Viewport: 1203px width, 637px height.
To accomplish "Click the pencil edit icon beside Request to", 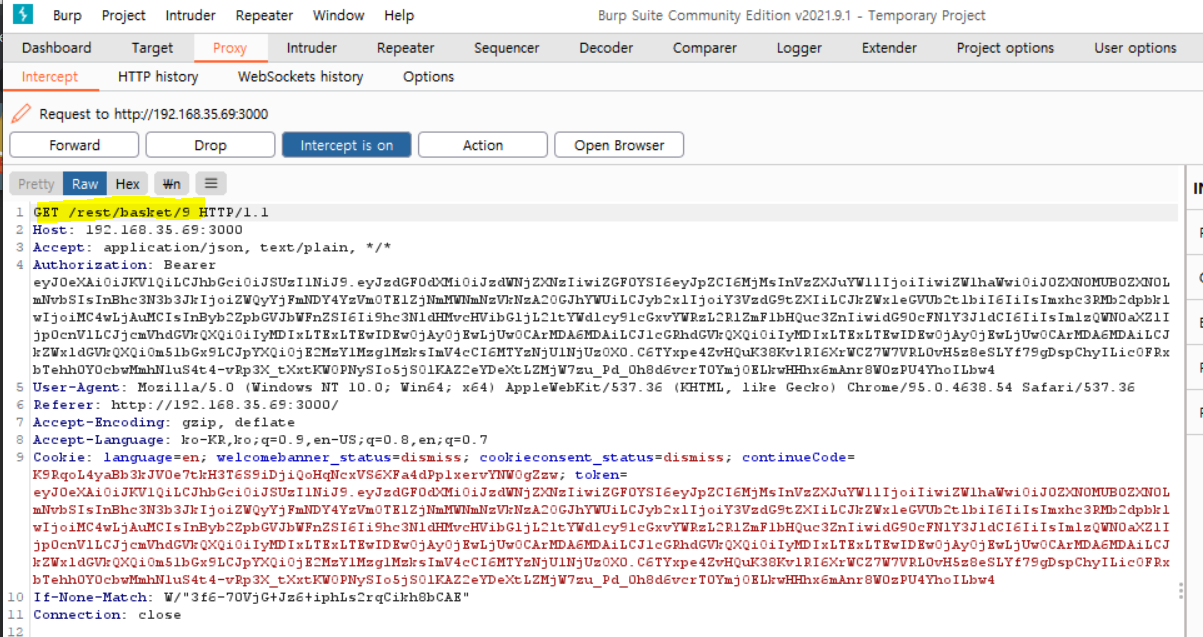I will click(21, 114).
